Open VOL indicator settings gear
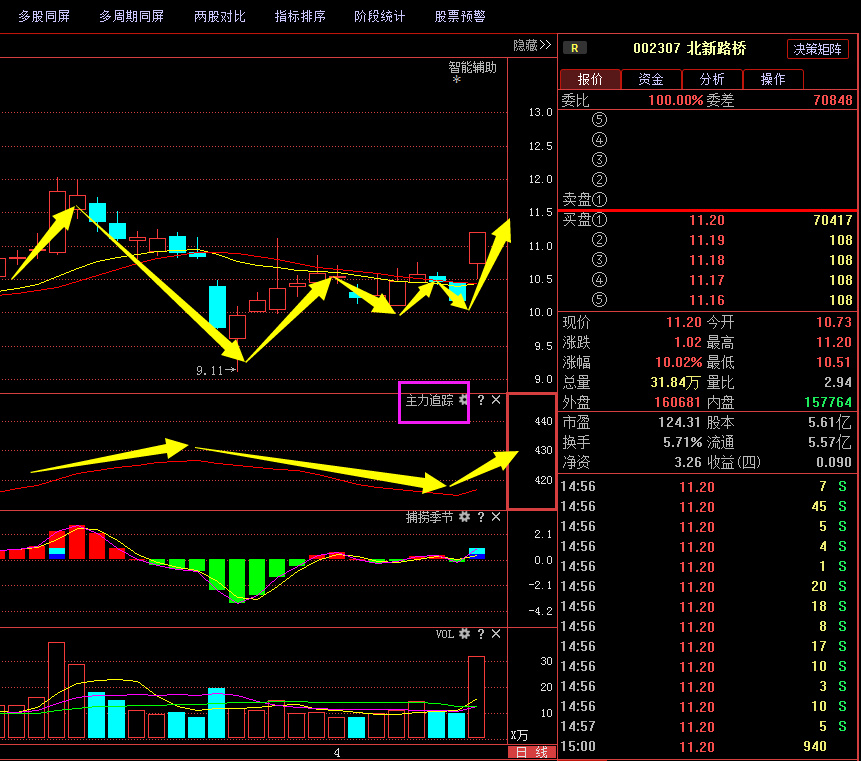861x761 pixels. (464, 634)
